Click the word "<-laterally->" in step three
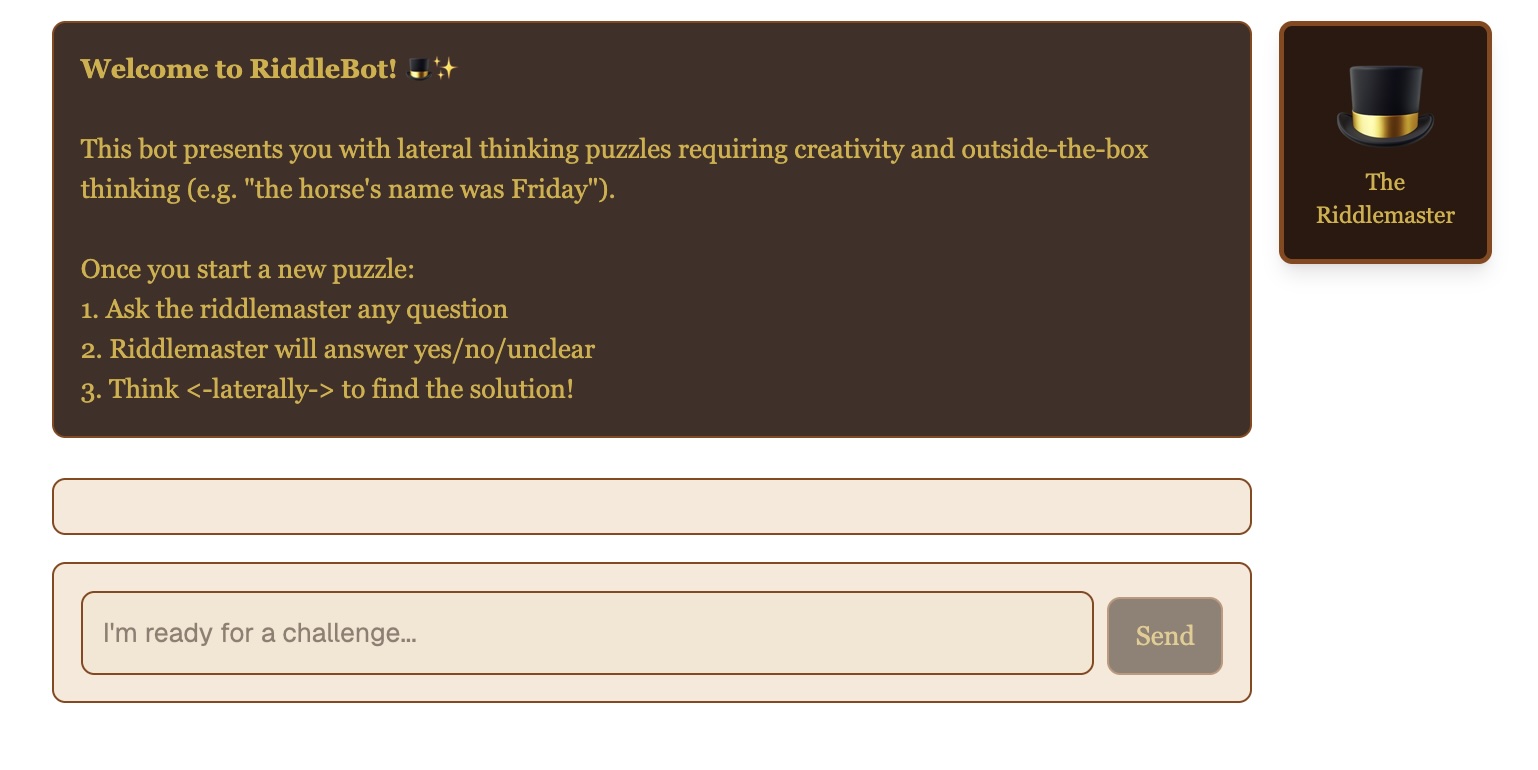This screenshot has height=770, width=1538. [x=260, y=389]
